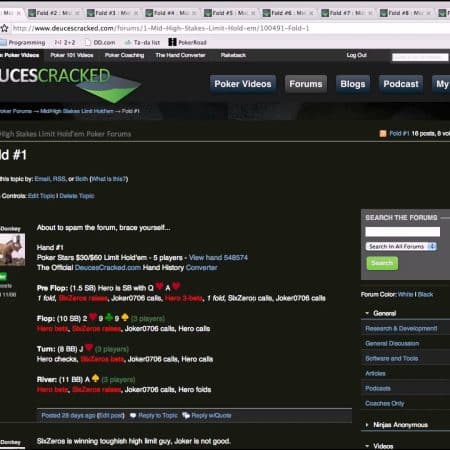The image size is (450, 450).
Task: Close the Fold #5 tab
Action: pos(253,13)
